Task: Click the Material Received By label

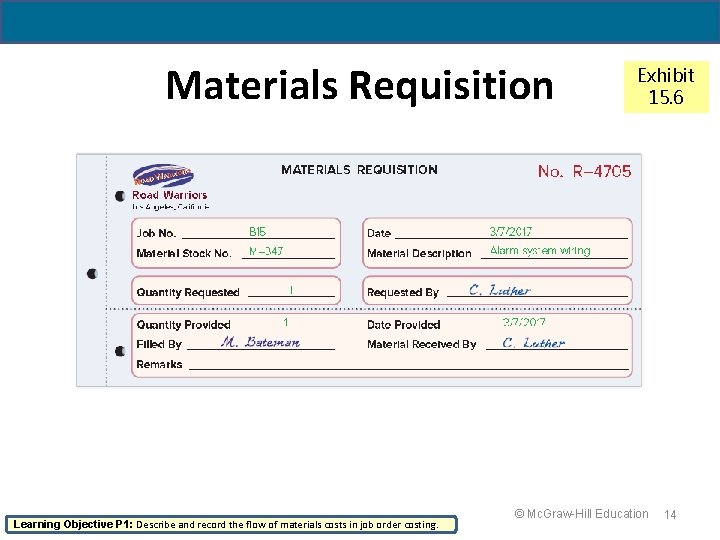Action: pos(422,344)
